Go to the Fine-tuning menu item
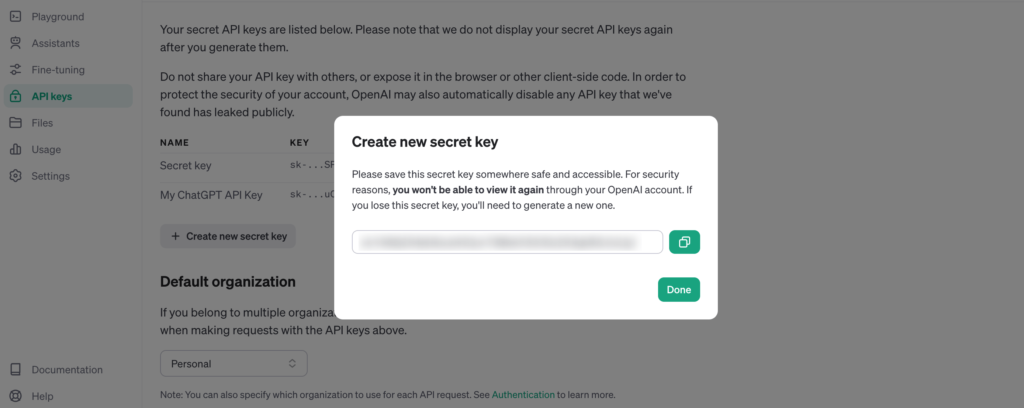This screenshot has width=1024, height=408. pos(58,70)
